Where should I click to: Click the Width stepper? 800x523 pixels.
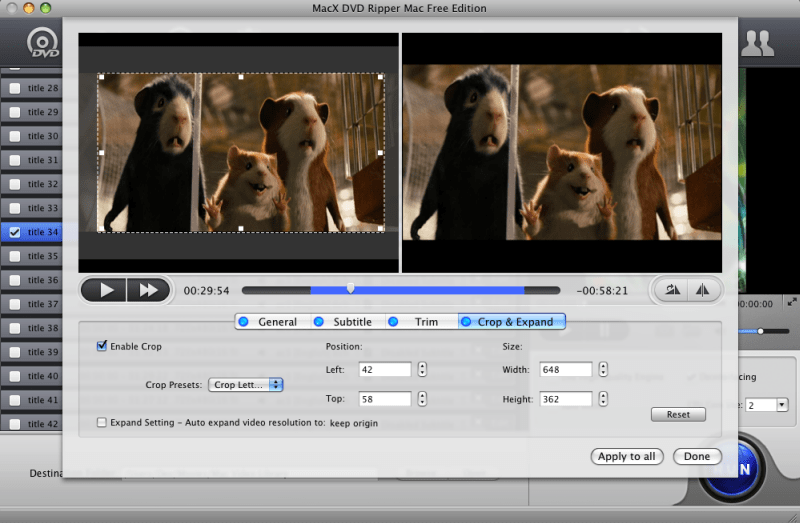603,369
